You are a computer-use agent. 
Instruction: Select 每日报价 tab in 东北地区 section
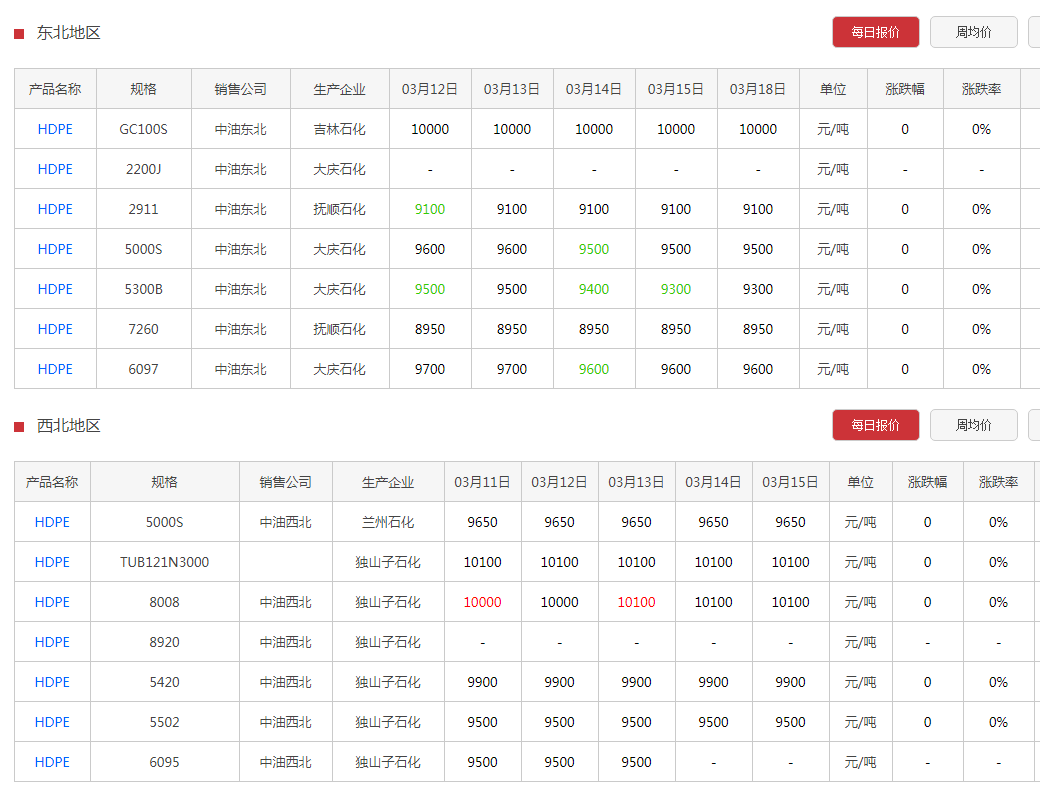876,32
